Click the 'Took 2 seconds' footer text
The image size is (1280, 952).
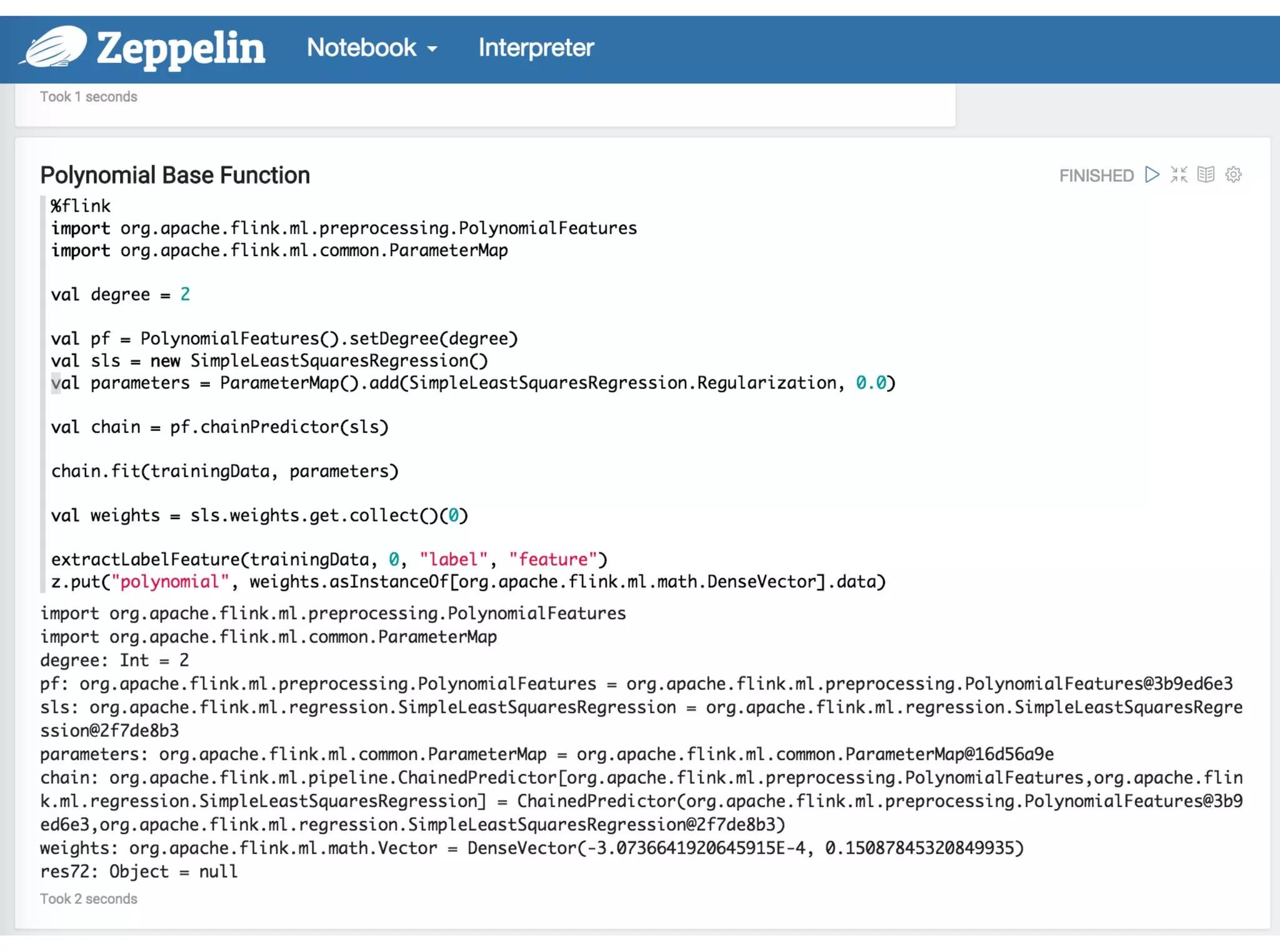click(x=89, y=898)
